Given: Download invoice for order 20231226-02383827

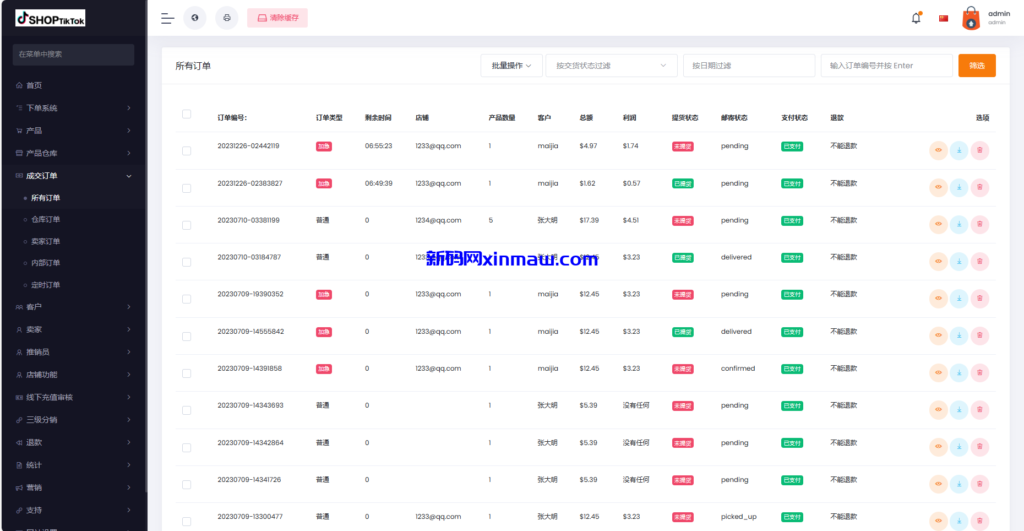Looking at the screenshot, I should click(x=959, y=187).
